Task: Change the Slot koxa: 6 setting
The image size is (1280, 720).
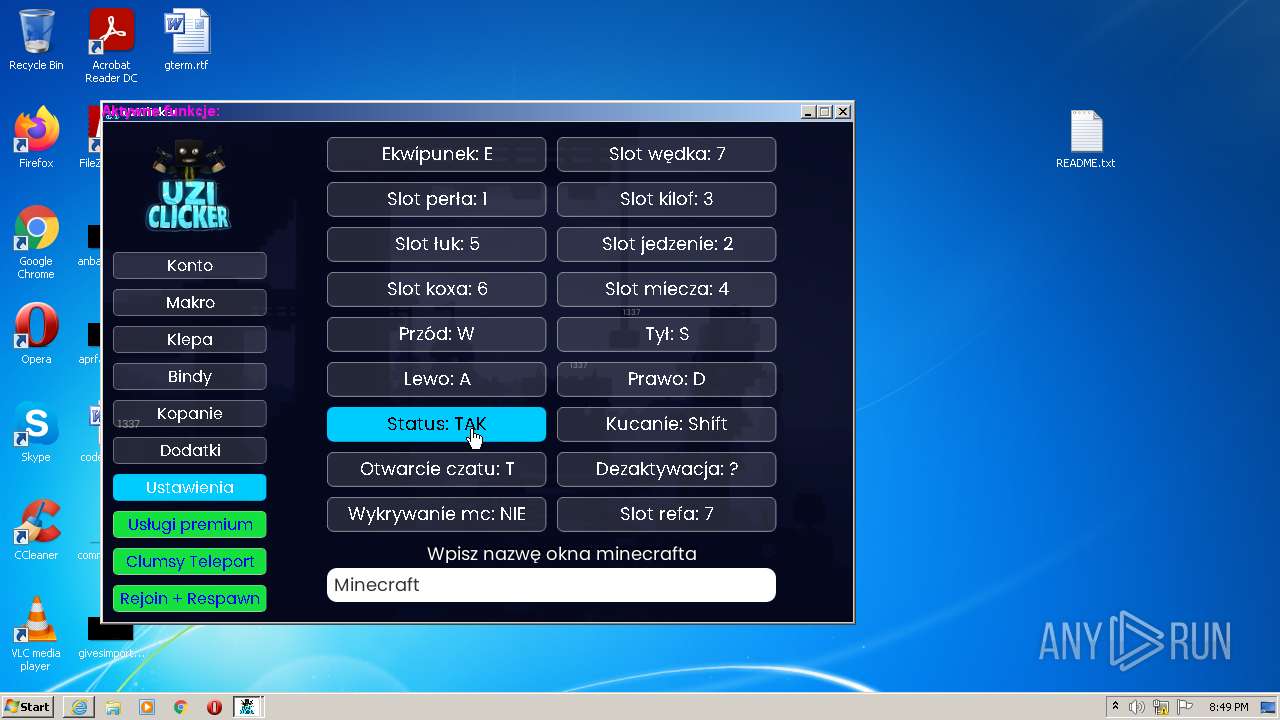Action: [x=437, y=289]
